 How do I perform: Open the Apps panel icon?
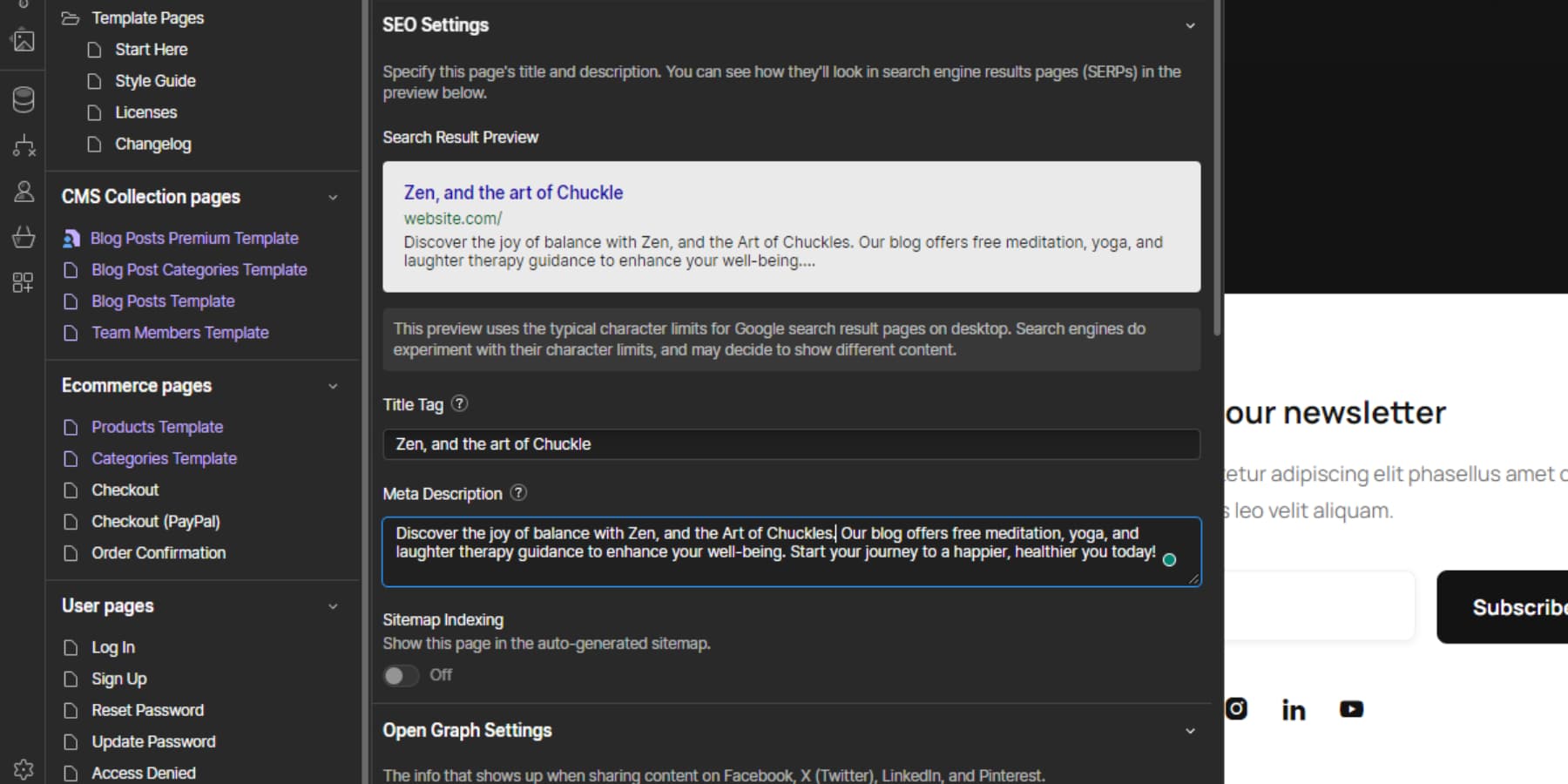point(23,282)
